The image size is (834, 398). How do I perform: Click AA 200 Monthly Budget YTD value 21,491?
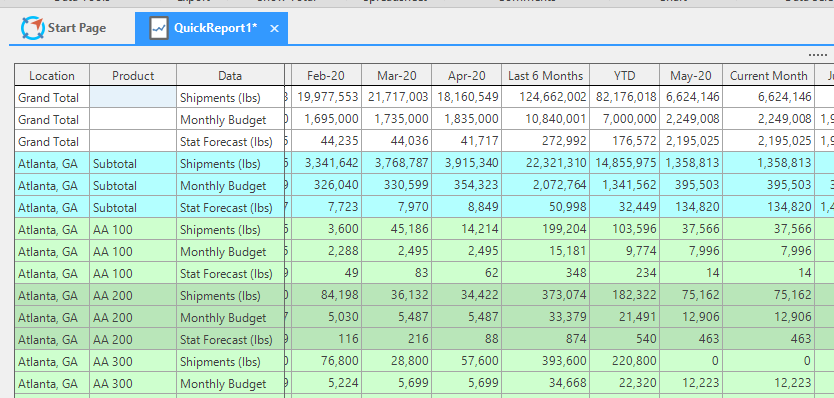pyautogui.click(x=624, y=317)
